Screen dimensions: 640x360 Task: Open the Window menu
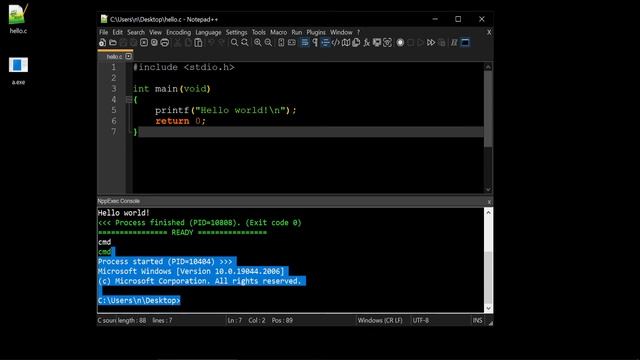[341, 32]
